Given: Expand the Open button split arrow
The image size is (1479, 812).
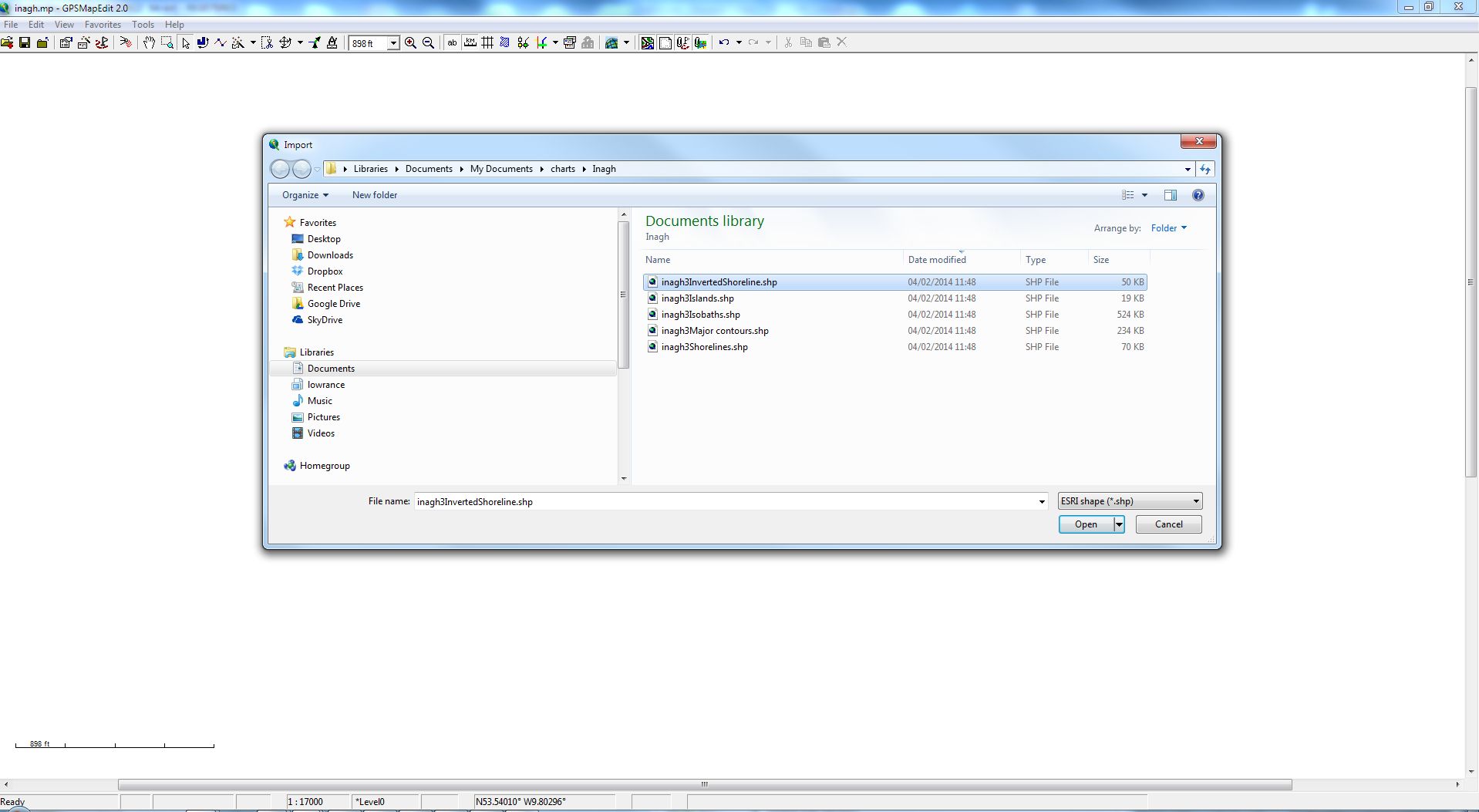Looking at the screenshot, I should point(1119,524).
